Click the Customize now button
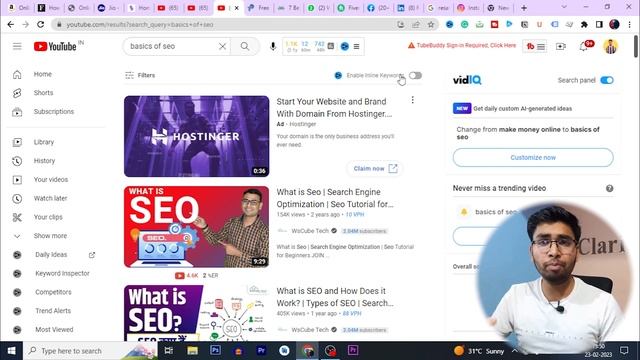The width and height of the screenshot is (640, 360). click(533, 158)
